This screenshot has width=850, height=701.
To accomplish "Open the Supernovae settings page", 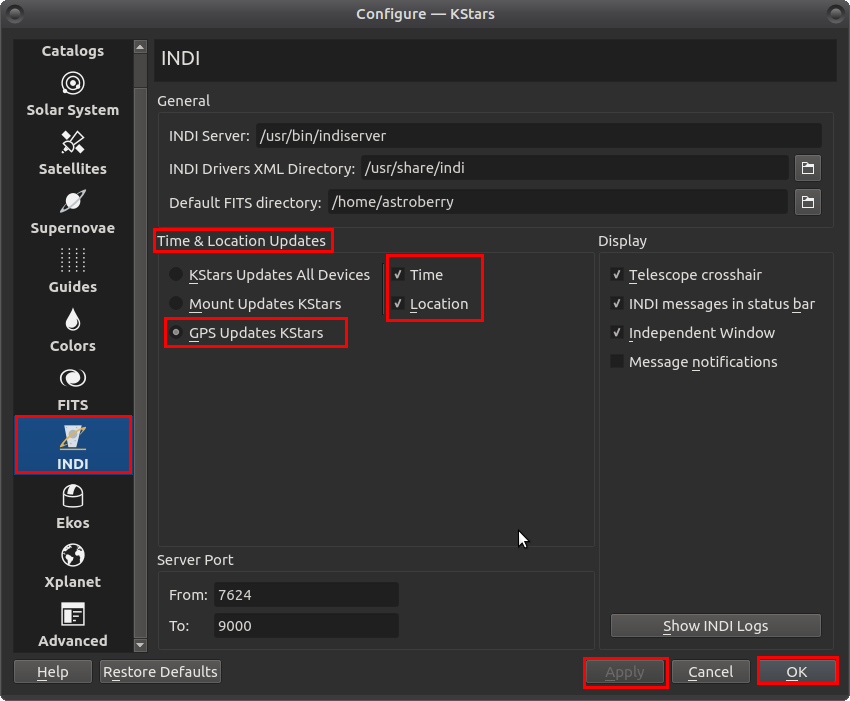I will pyautogui.click(x=72, y=213).
